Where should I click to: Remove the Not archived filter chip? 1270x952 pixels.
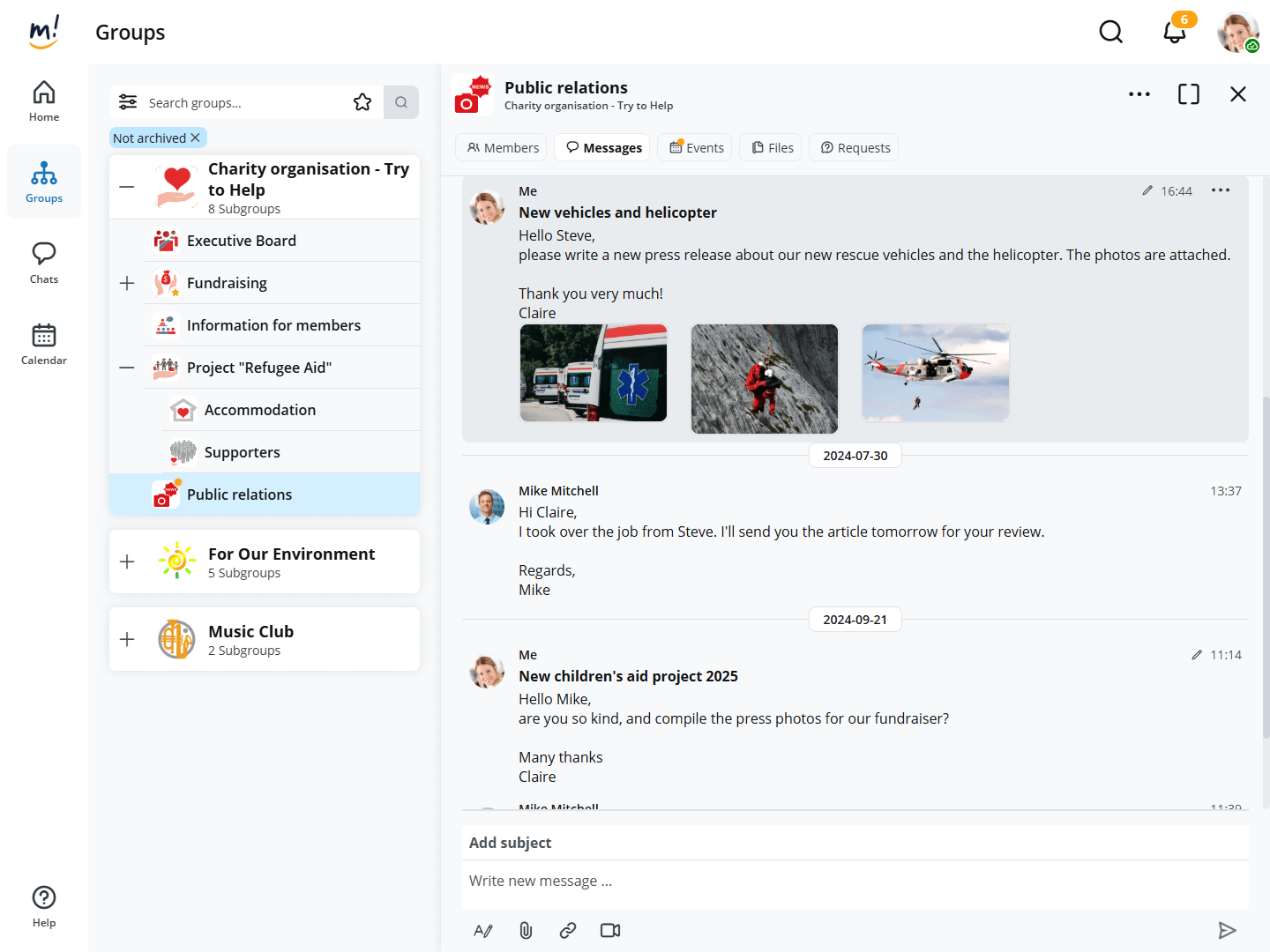(196, 138)
